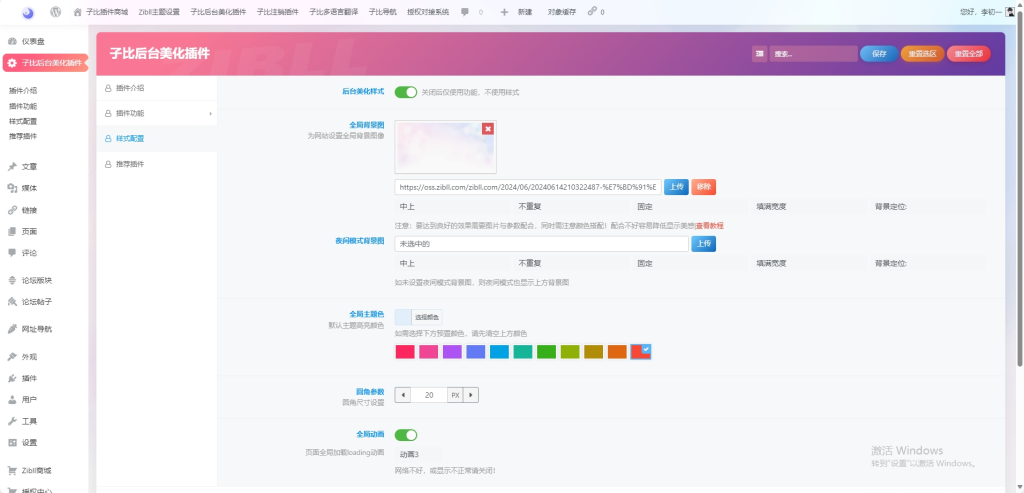Disable the 全局动画 toggle switch
Image resolution: width=1024 pixels, height=493 pixels.
point(405,435)
